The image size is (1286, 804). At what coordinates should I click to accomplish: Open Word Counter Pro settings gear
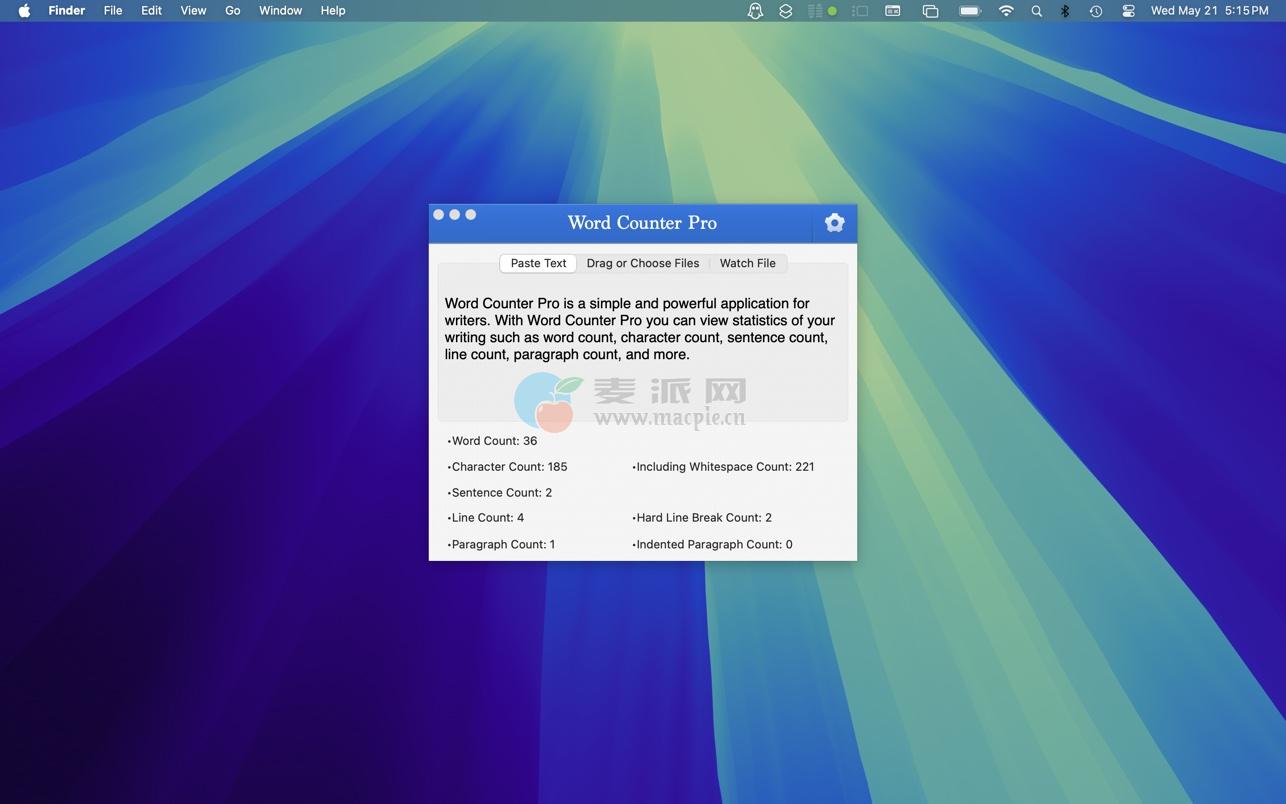click(x=834, y=223)
